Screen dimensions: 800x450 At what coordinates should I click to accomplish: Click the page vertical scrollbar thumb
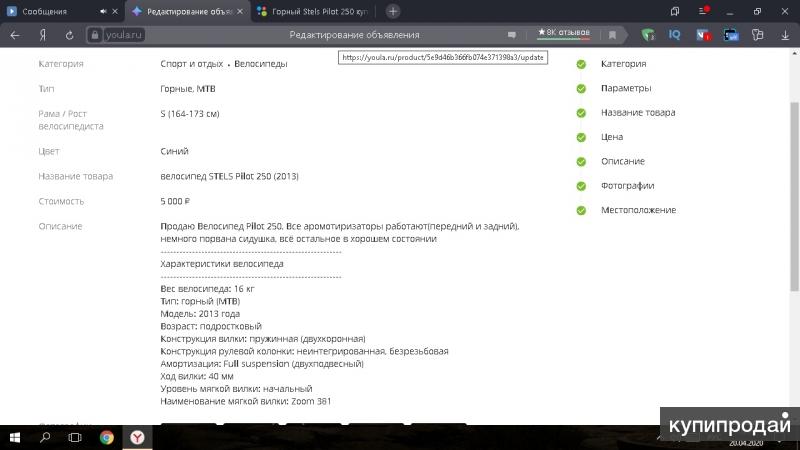click(794, 196)
